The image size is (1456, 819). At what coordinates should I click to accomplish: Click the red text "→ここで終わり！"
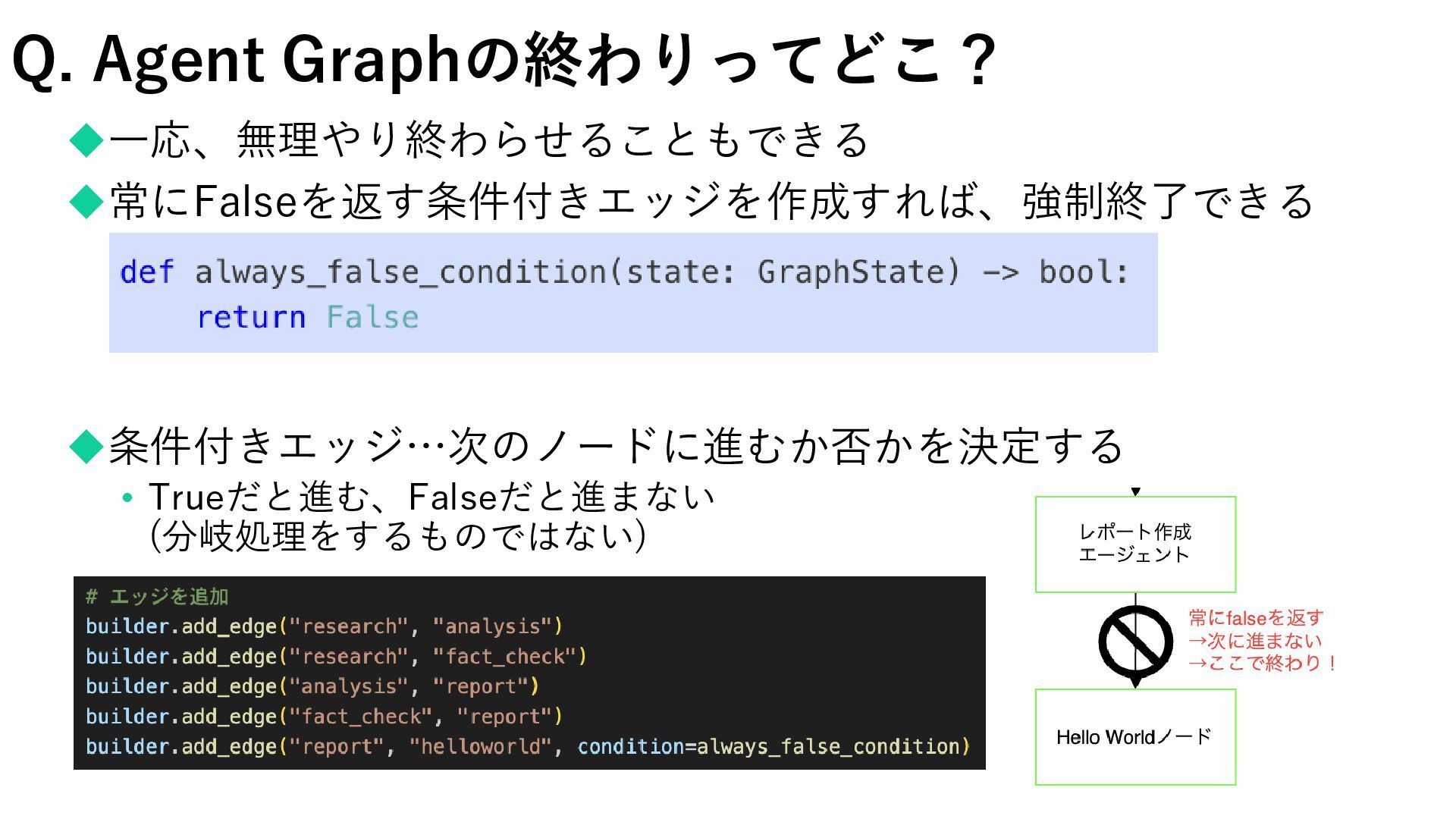click(x=1263, y=663)
